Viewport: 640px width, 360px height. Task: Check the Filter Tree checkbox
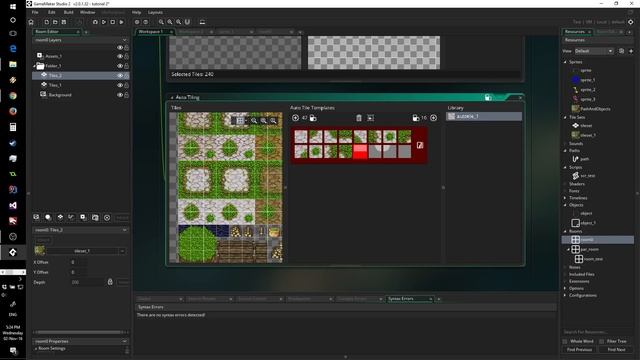point(601,341)
